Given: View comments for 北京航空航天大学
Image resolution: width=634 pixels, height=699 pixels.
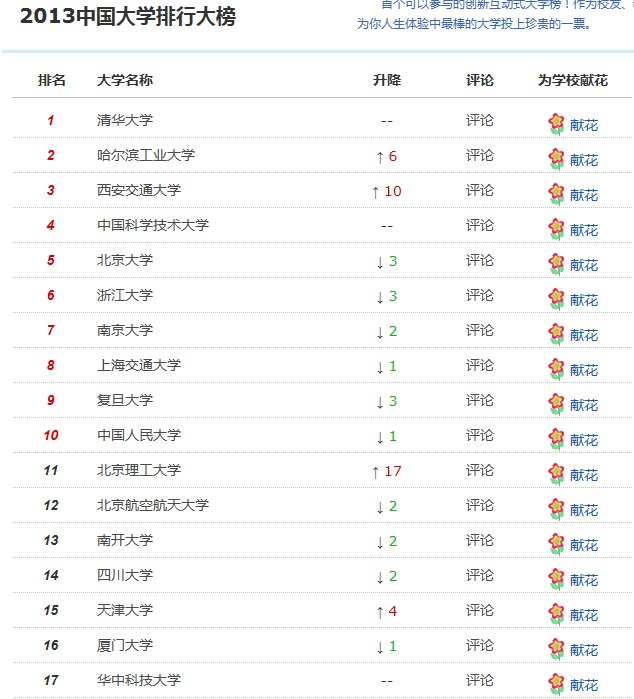Looking at the screenshot, I should tap(480, 505).
